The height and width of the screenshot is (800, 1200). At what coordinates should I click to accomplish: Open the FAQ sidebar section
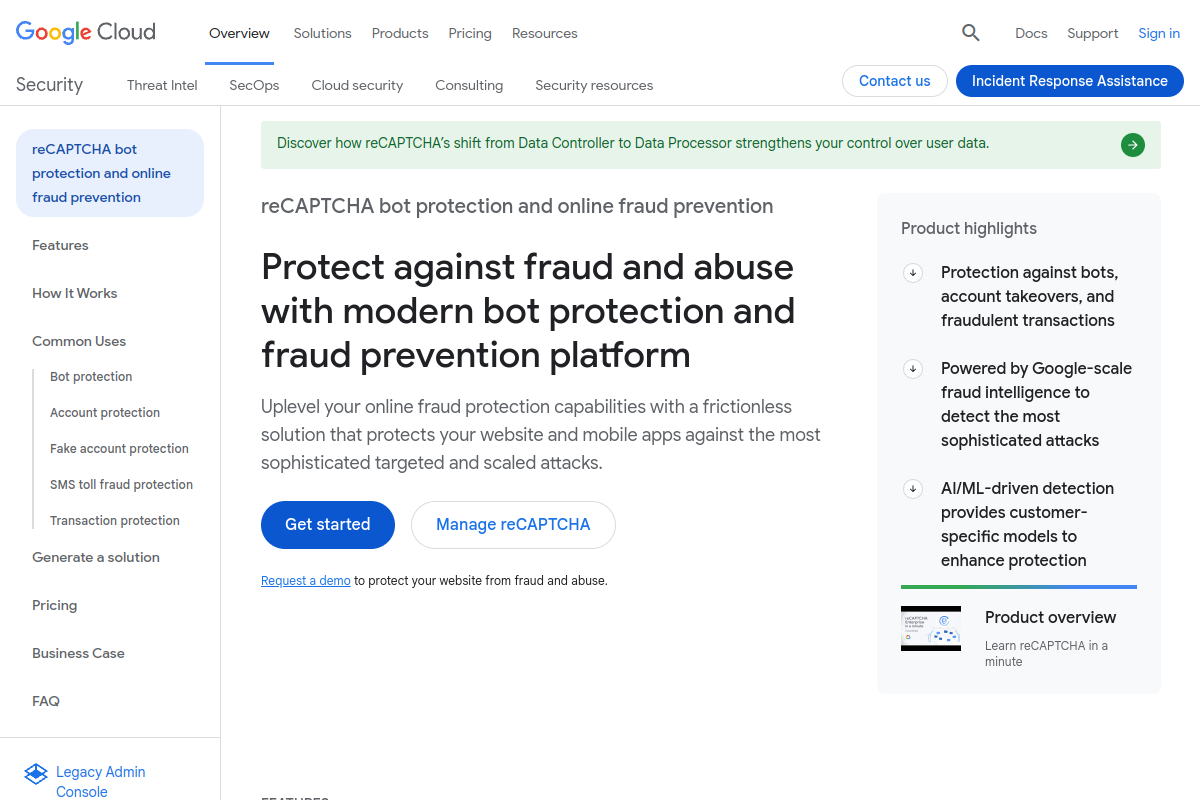tap(45, 701)
